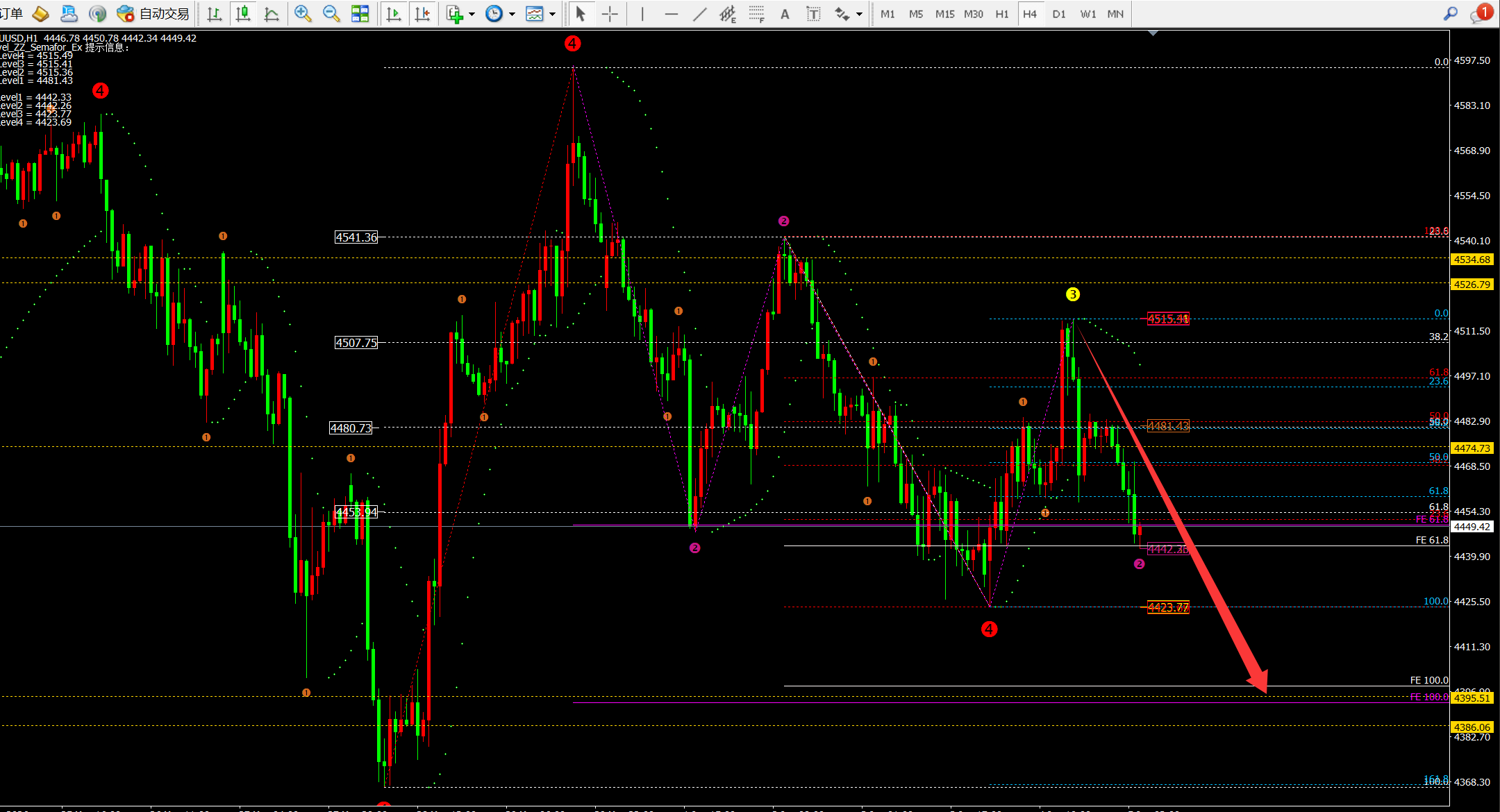Viewport: 1500px width, 812px height.
Task: Switch to H1 timeframe
Action: [x=1002, y=14]
